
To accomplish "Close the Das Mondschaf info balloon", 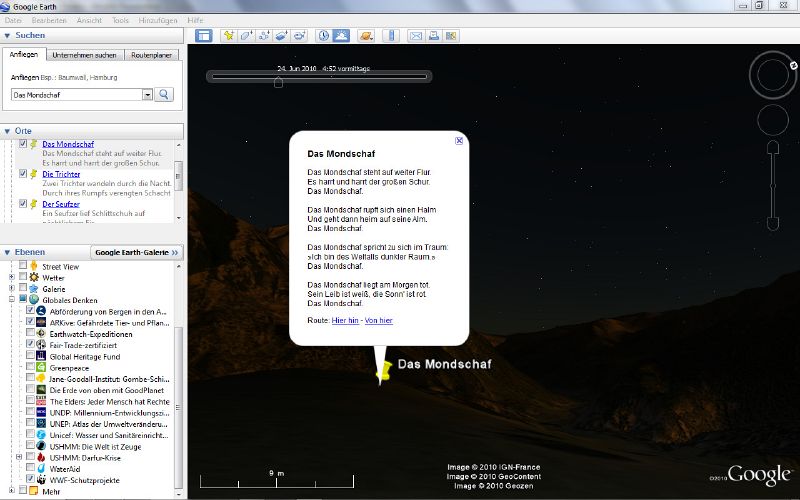I will [x=459, y=141].
